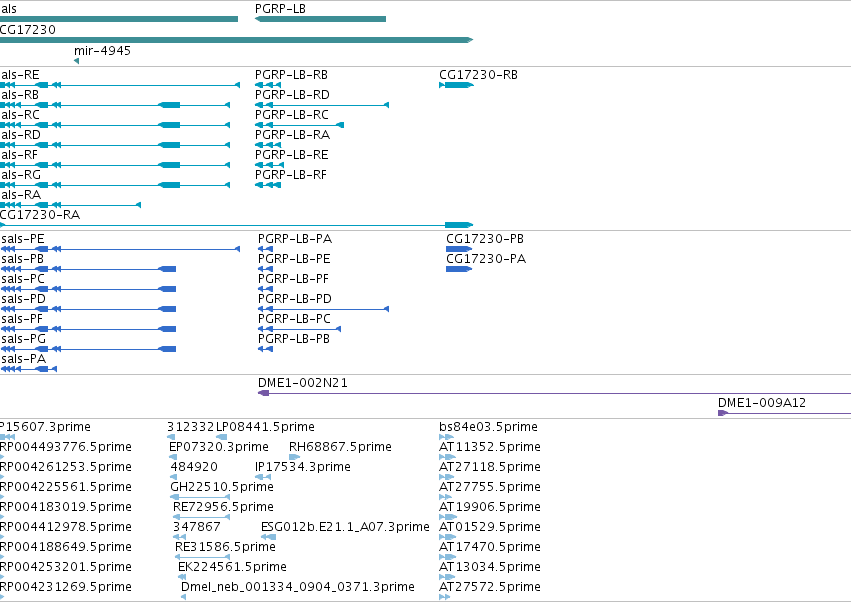Click the LP08441.5prime EST label

point(265,427)
